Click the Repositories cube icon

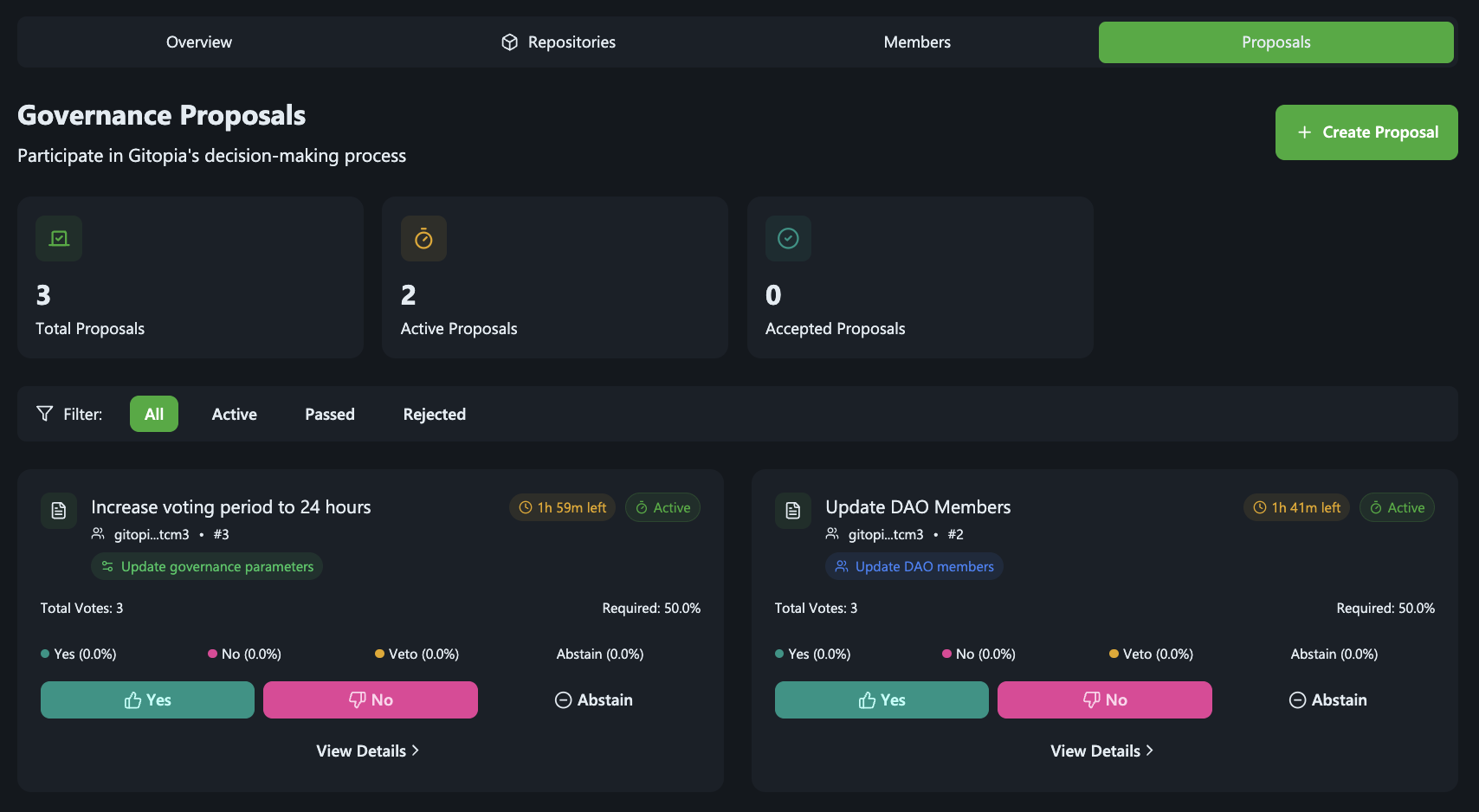tap(510, 42)
